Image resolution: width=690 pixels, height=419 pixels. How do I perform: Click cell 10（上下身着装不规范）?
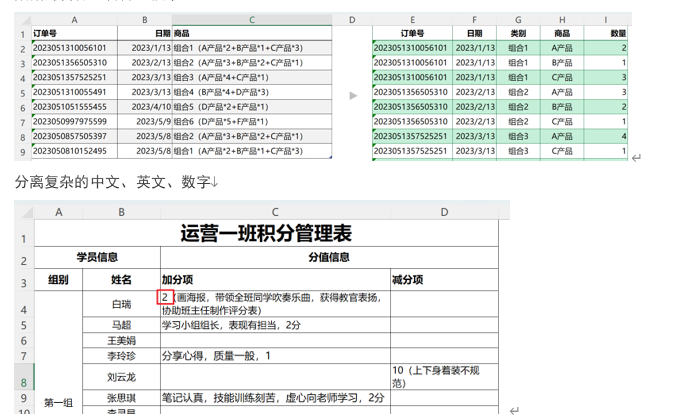point(444,377)
